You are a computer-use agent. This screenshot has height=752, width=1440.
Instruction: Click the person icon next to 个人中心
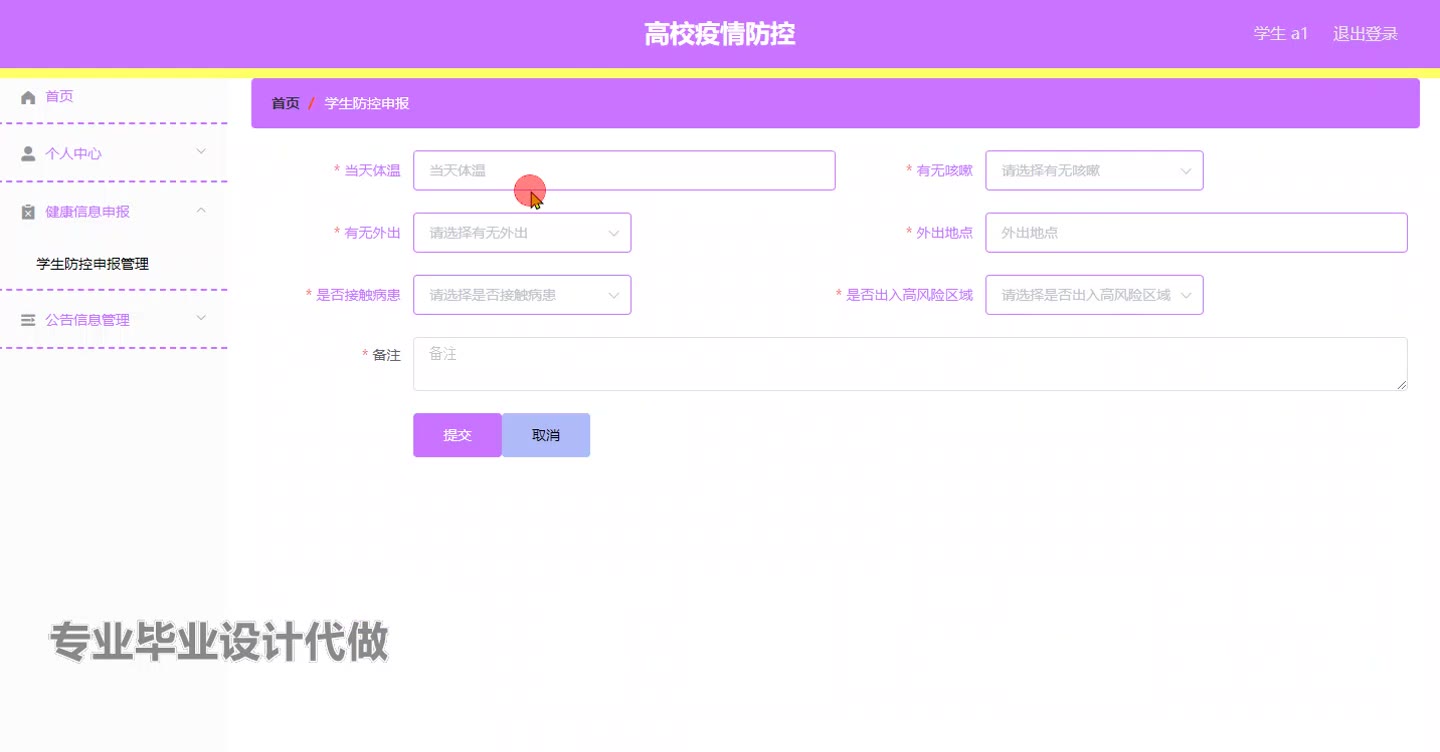[28, 154]
